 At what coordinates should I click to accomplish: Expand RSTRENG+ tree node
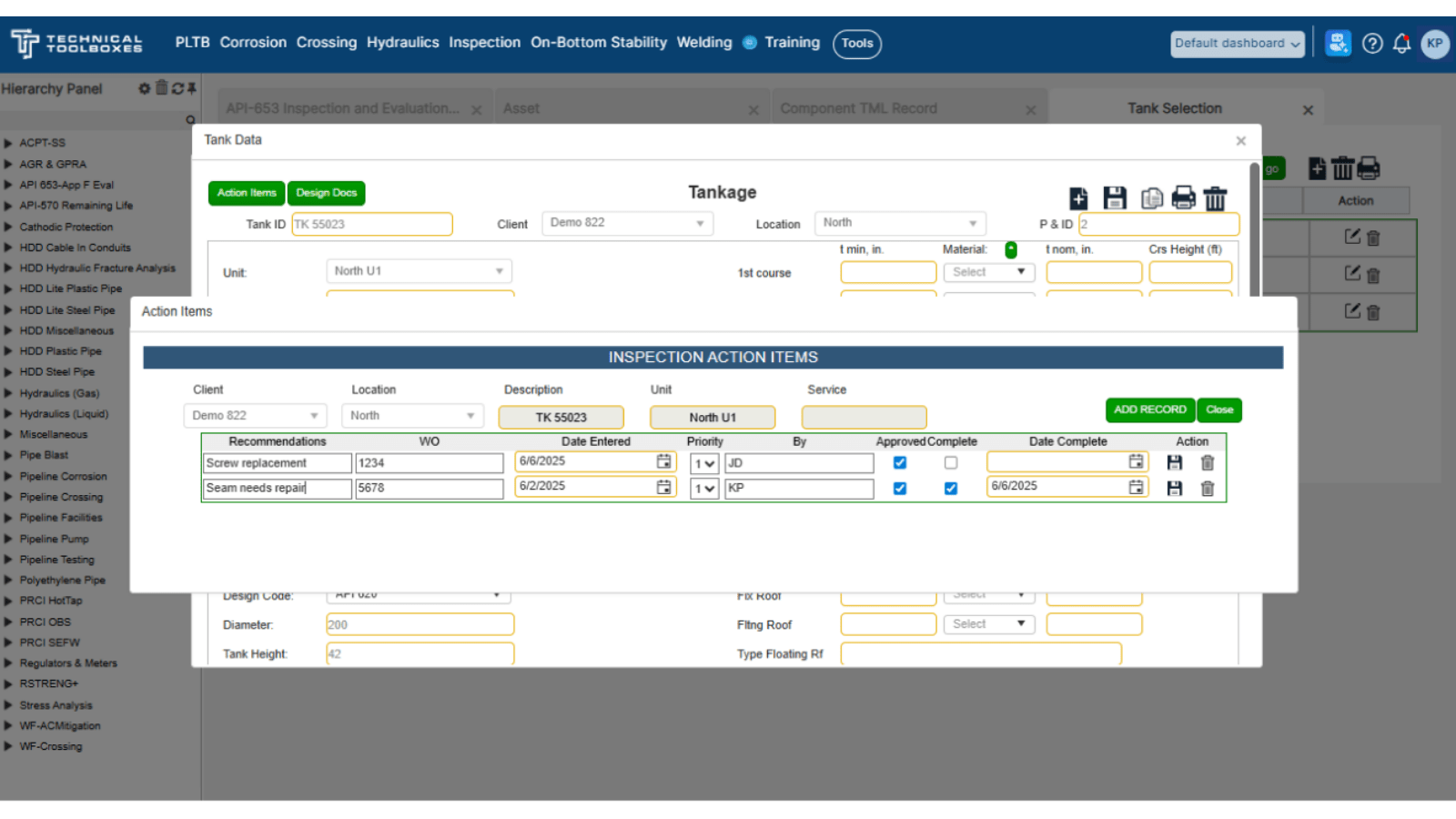tap(8, 684)
